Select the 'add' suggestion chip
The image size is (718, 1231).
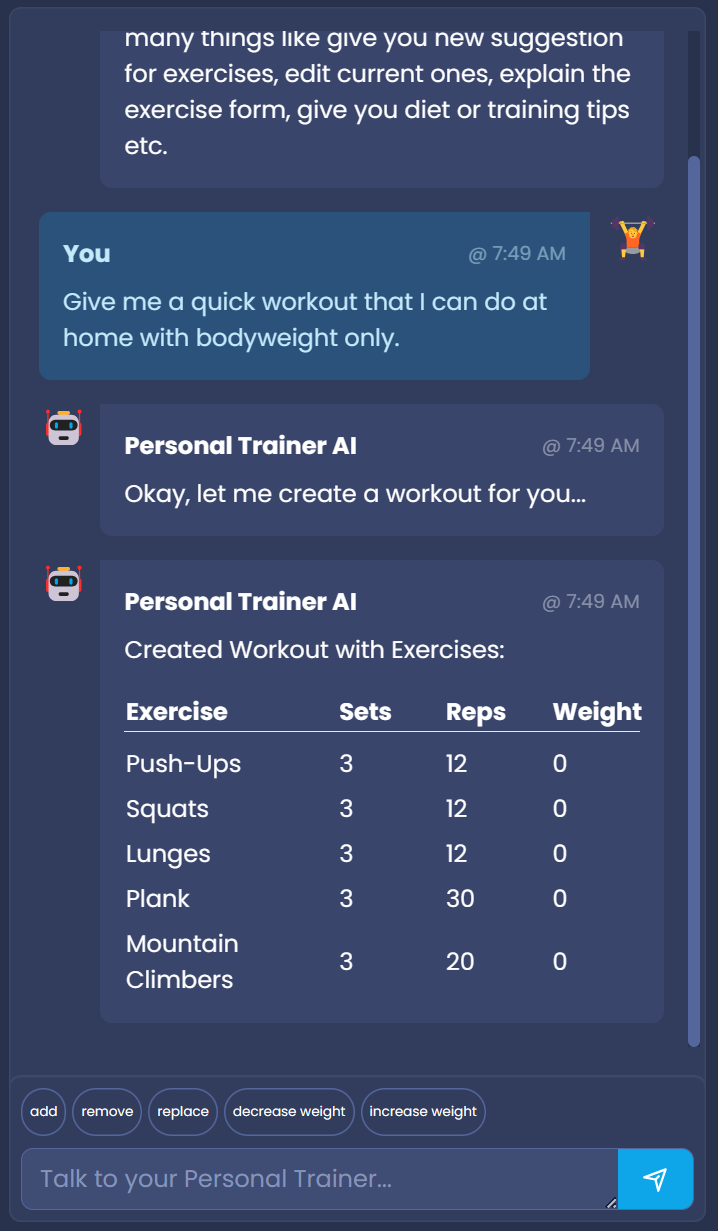[44, 1112]
